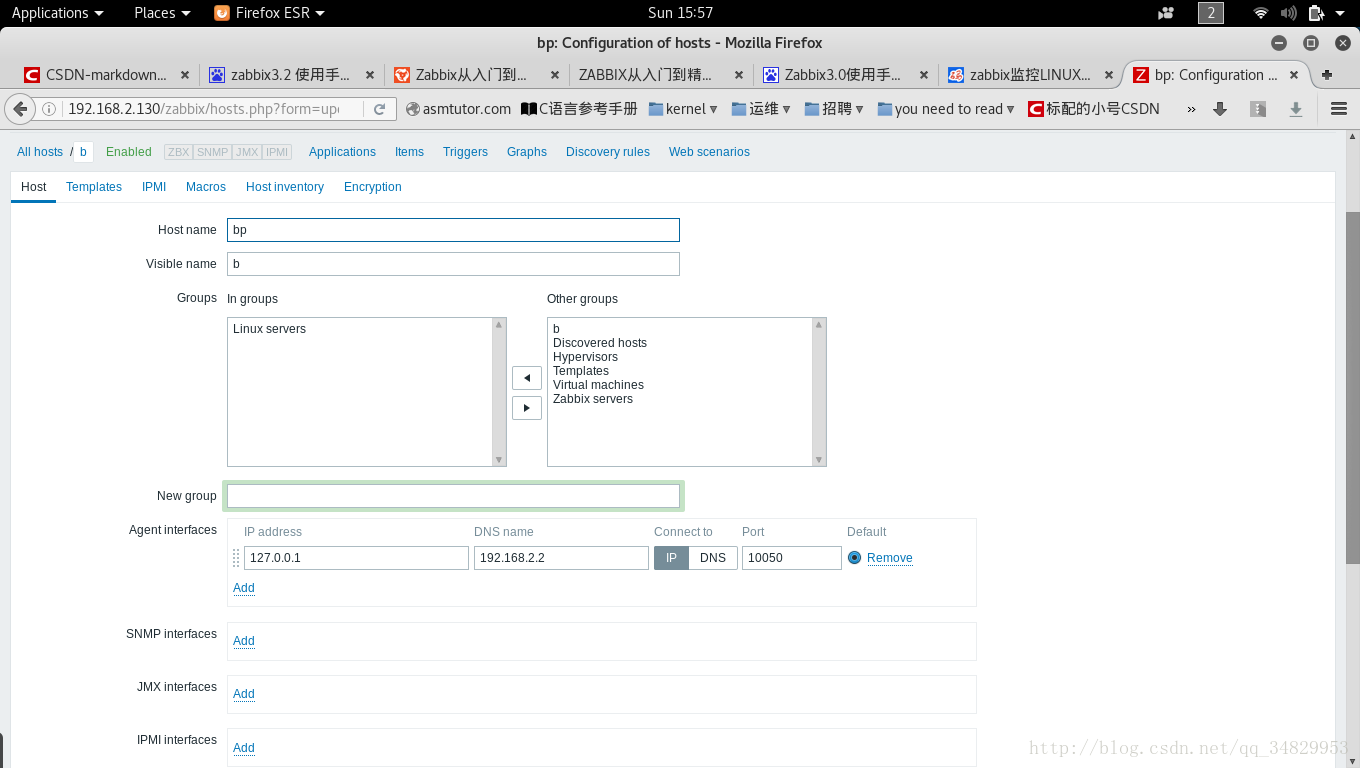Screen dimensions: 1360x768
Task: Open a new tab with the plus button
Action: pyautogui.click(x=1327, y=75)
